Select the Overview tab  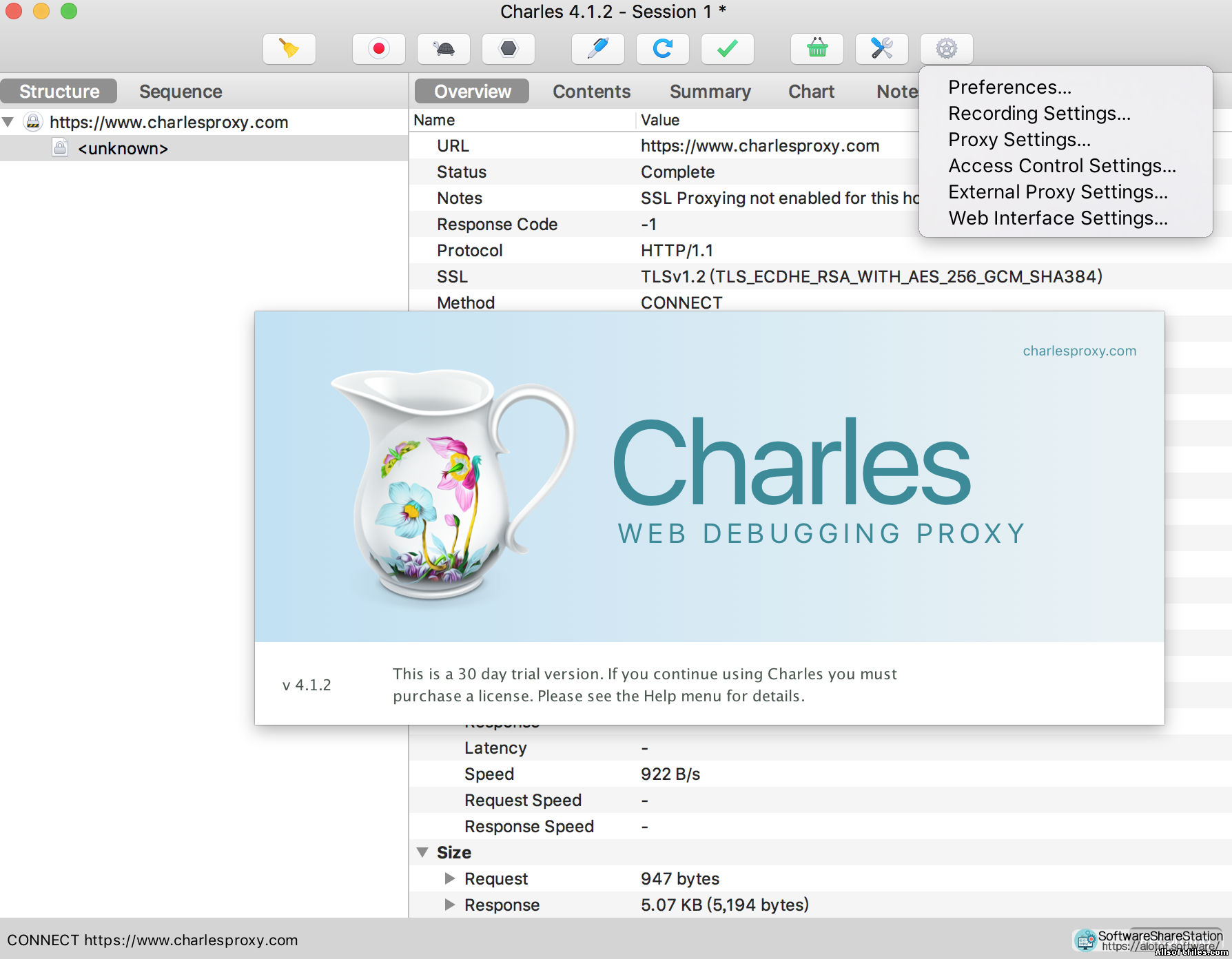[472, 91]
